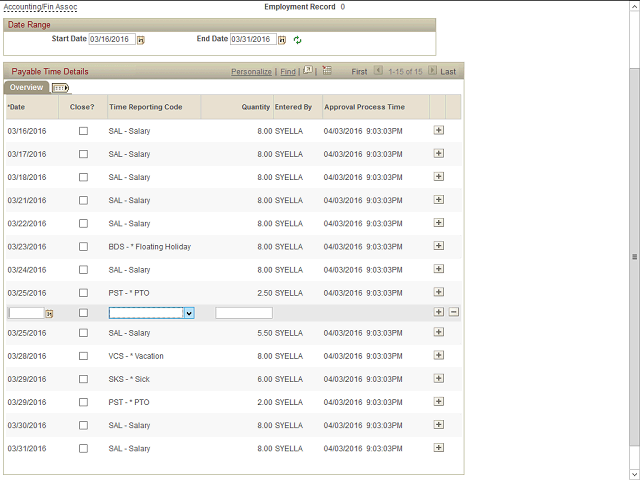Viewport: 640px width, 480px height.
Task: Click the download to spreadsheet grid icon
Action: pos(327,71)
